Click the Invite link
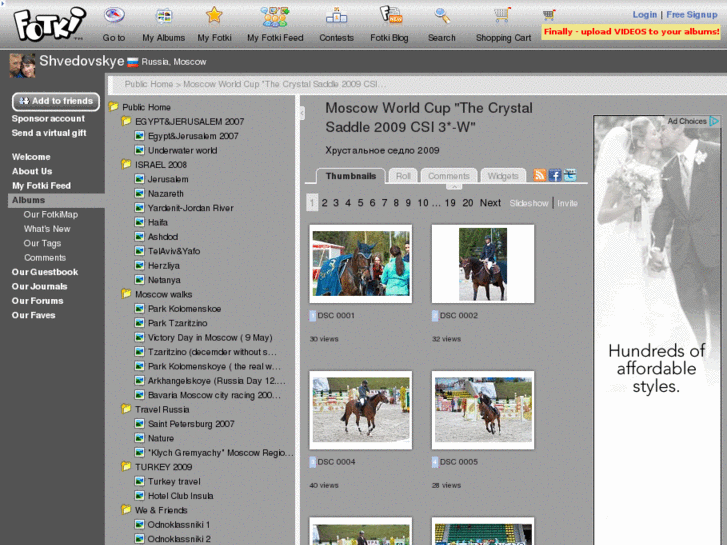The height and width of the screenshot is (545, 727). (567, 203)
